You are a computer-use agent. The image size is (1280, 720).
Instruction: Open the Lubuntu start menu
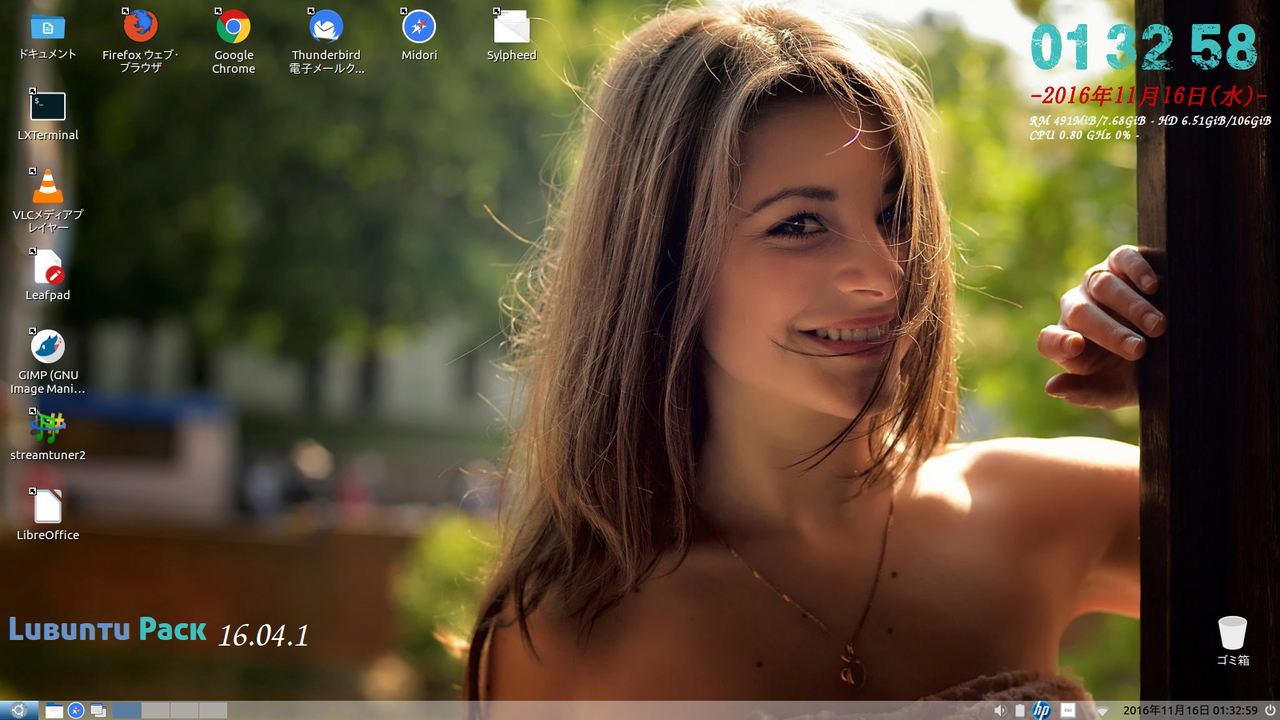[18, 710]
